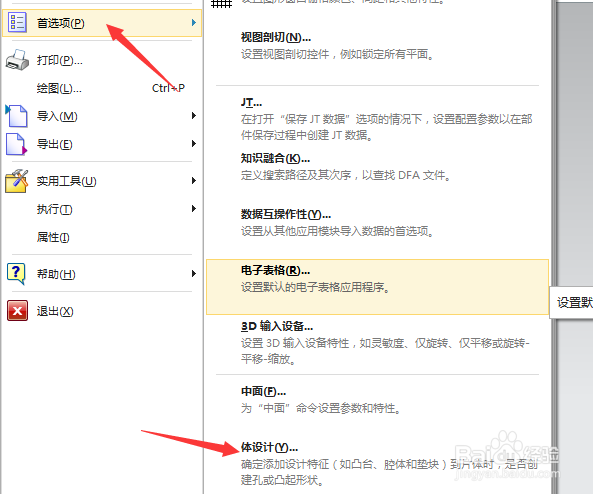Expand the 帮助(H) submenu arrow
The width and height of the screenshot is (593, 494).
pos(194,273)
